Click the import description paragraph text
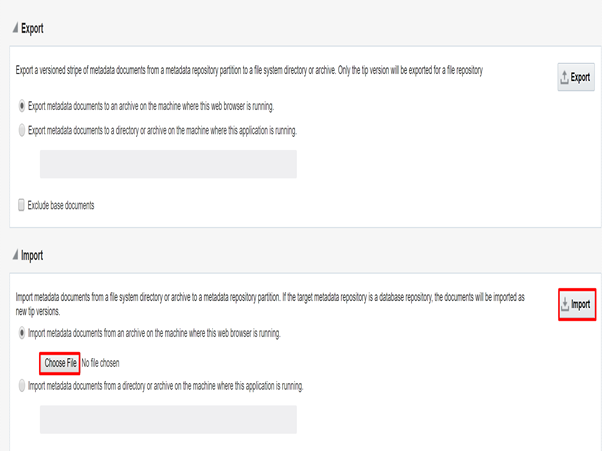 pos(270,304)
